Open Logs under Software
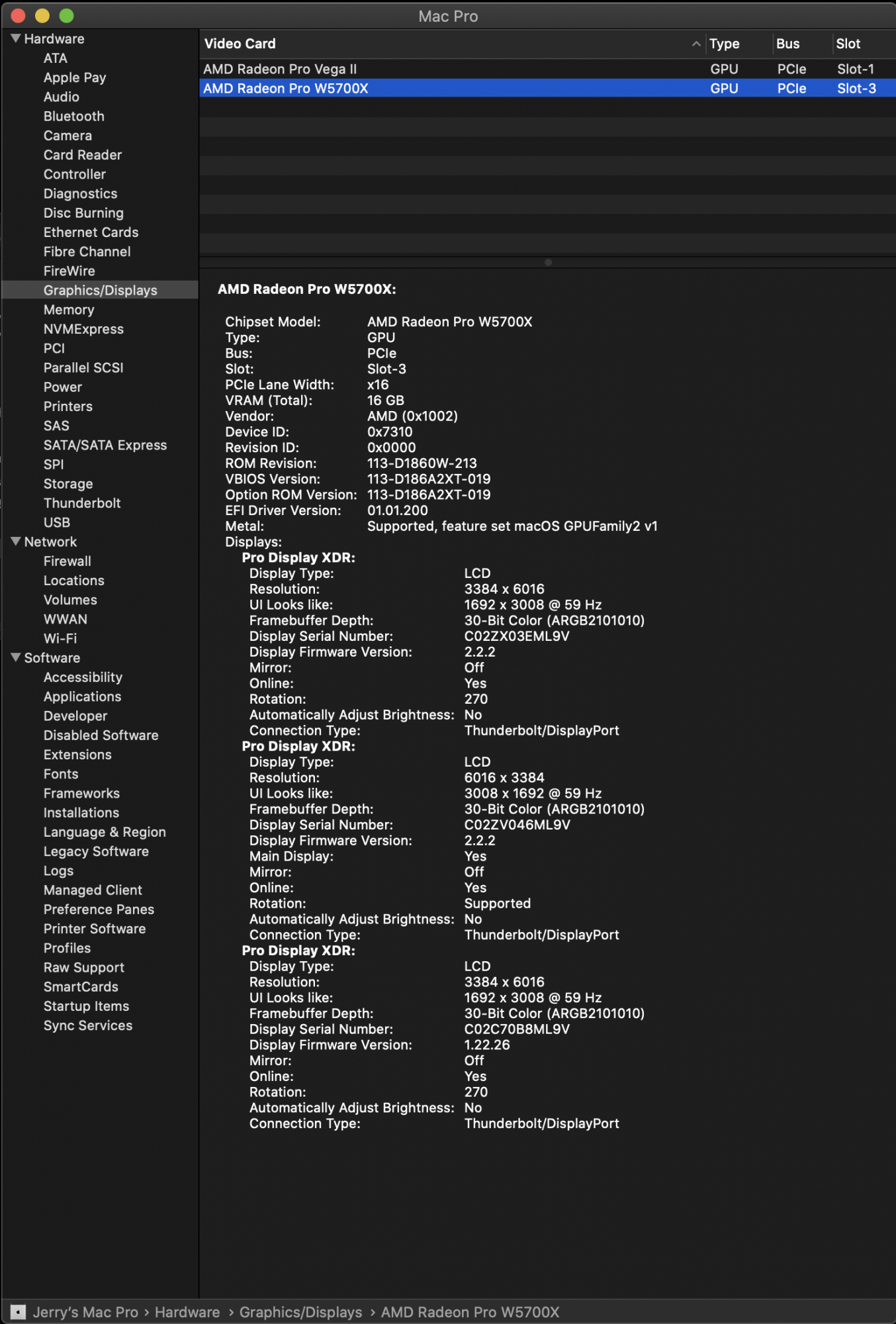The image size is (896, 1324). 58,871
